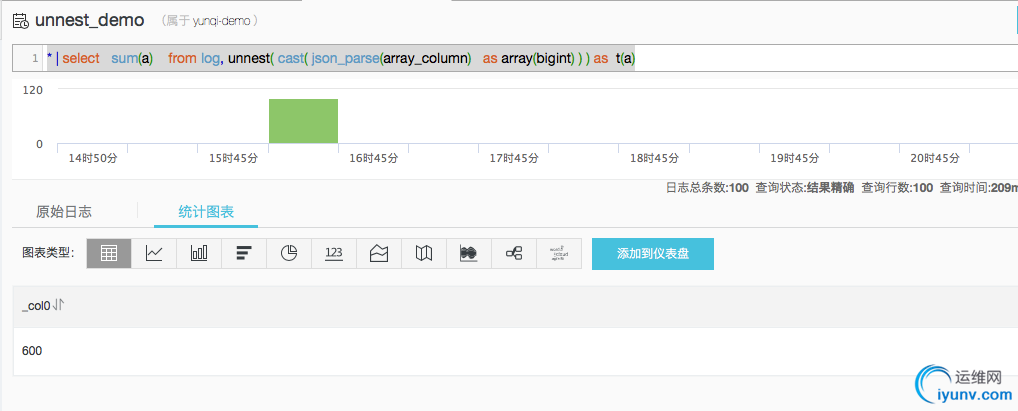Click line number 1 in query editor
1018x411 pixels.
point(35,58)
